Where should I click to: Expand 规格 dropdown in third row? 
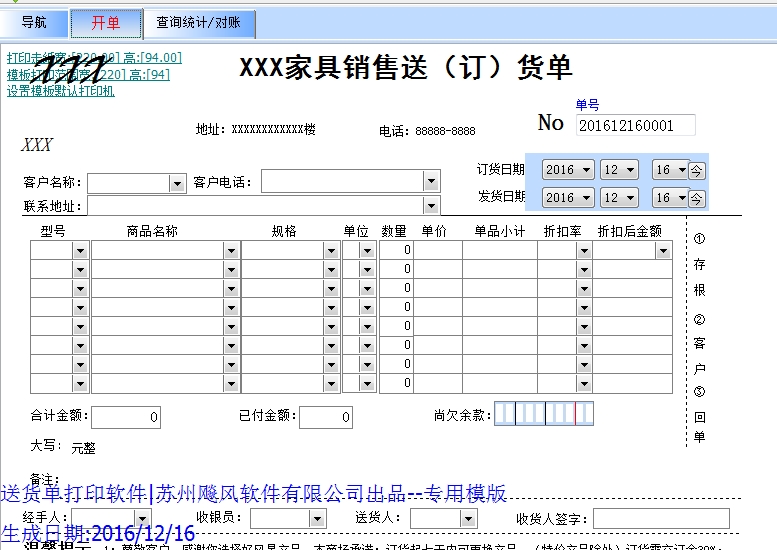click(332, 289)
